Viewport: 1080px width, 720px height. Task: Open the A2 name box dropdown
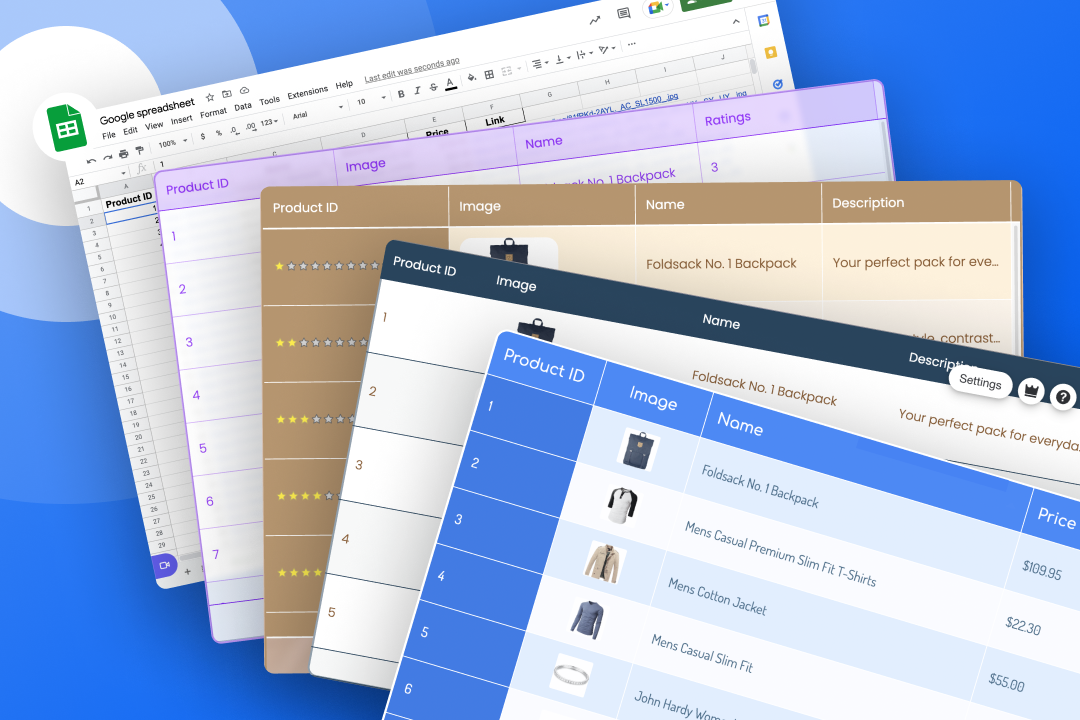pyautogui.click(x=123, y=172)
